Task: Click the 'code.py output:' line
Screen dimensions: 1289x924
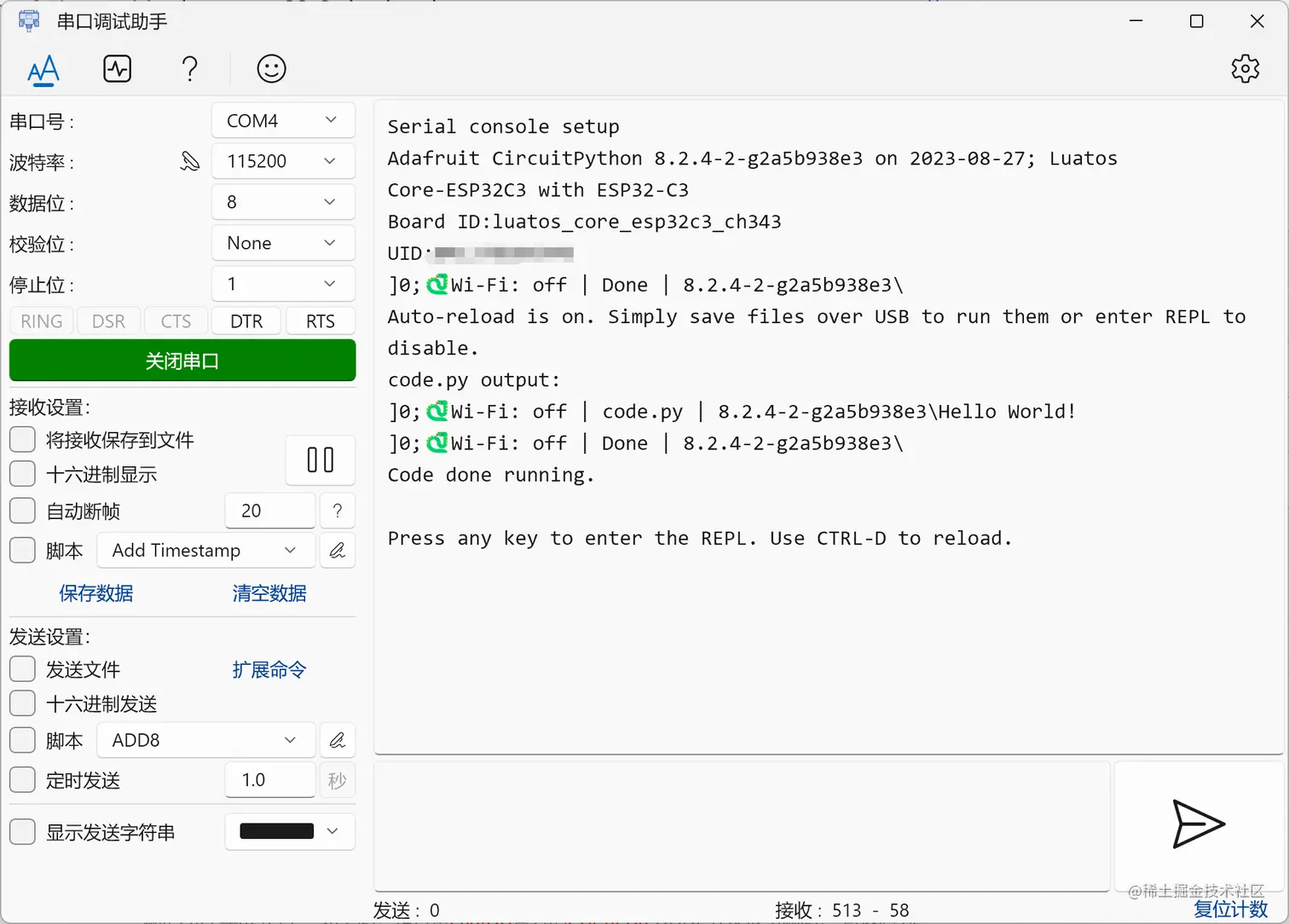Action: (x=474, y=380)
